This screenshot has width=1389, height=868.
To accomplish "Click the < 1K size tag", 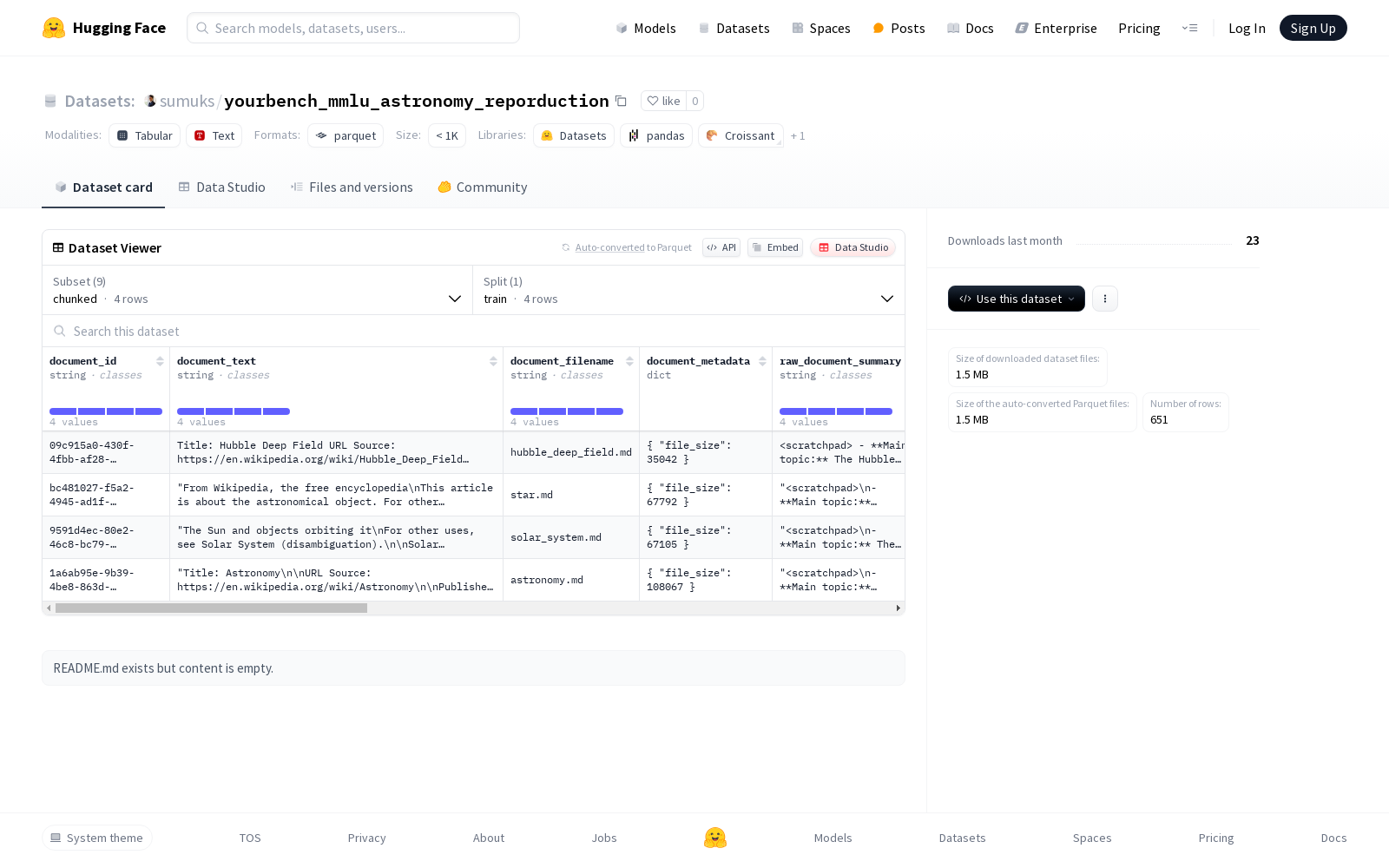I will point(447,135).
